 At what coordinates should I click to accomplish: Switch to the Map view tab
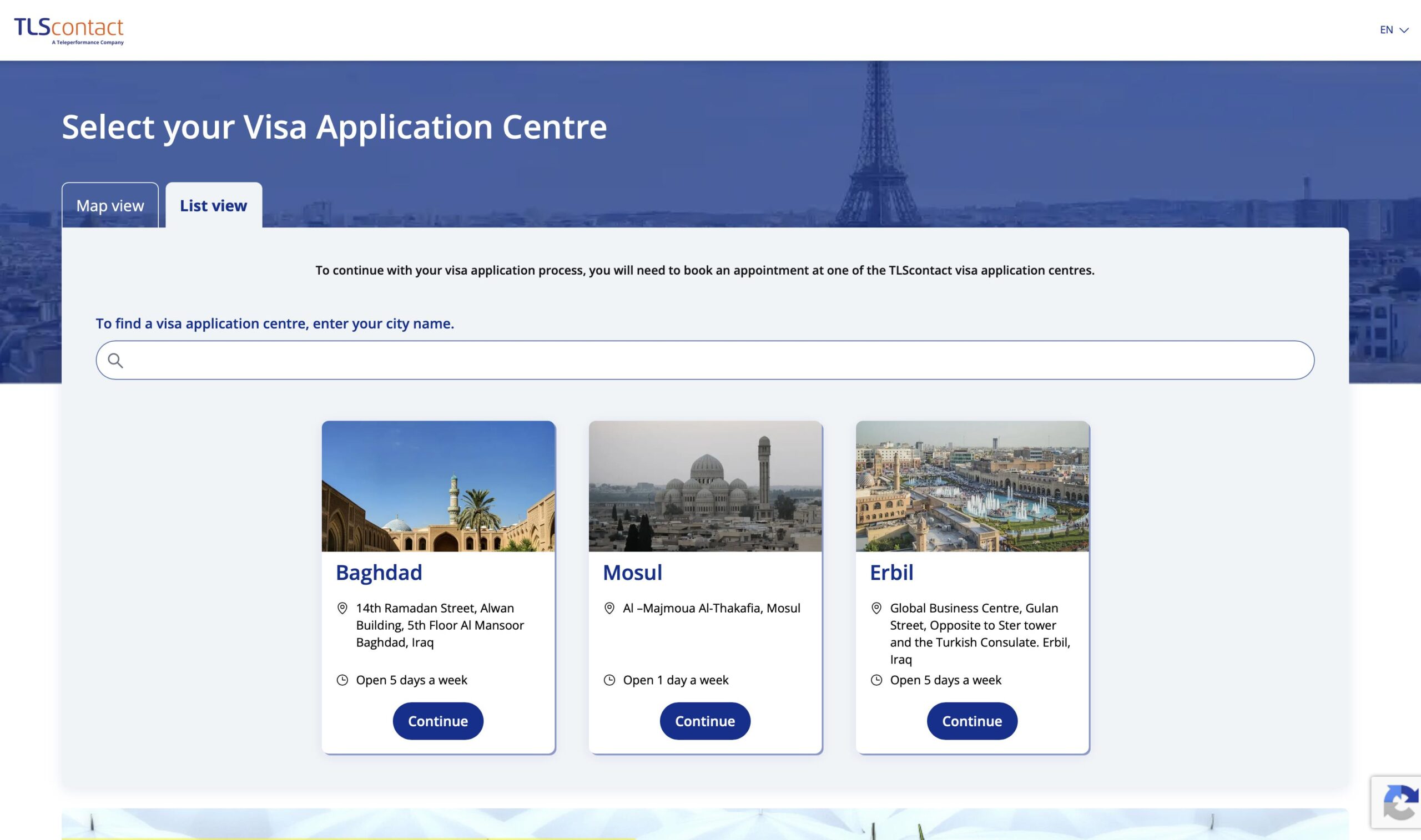coord(110,205)
